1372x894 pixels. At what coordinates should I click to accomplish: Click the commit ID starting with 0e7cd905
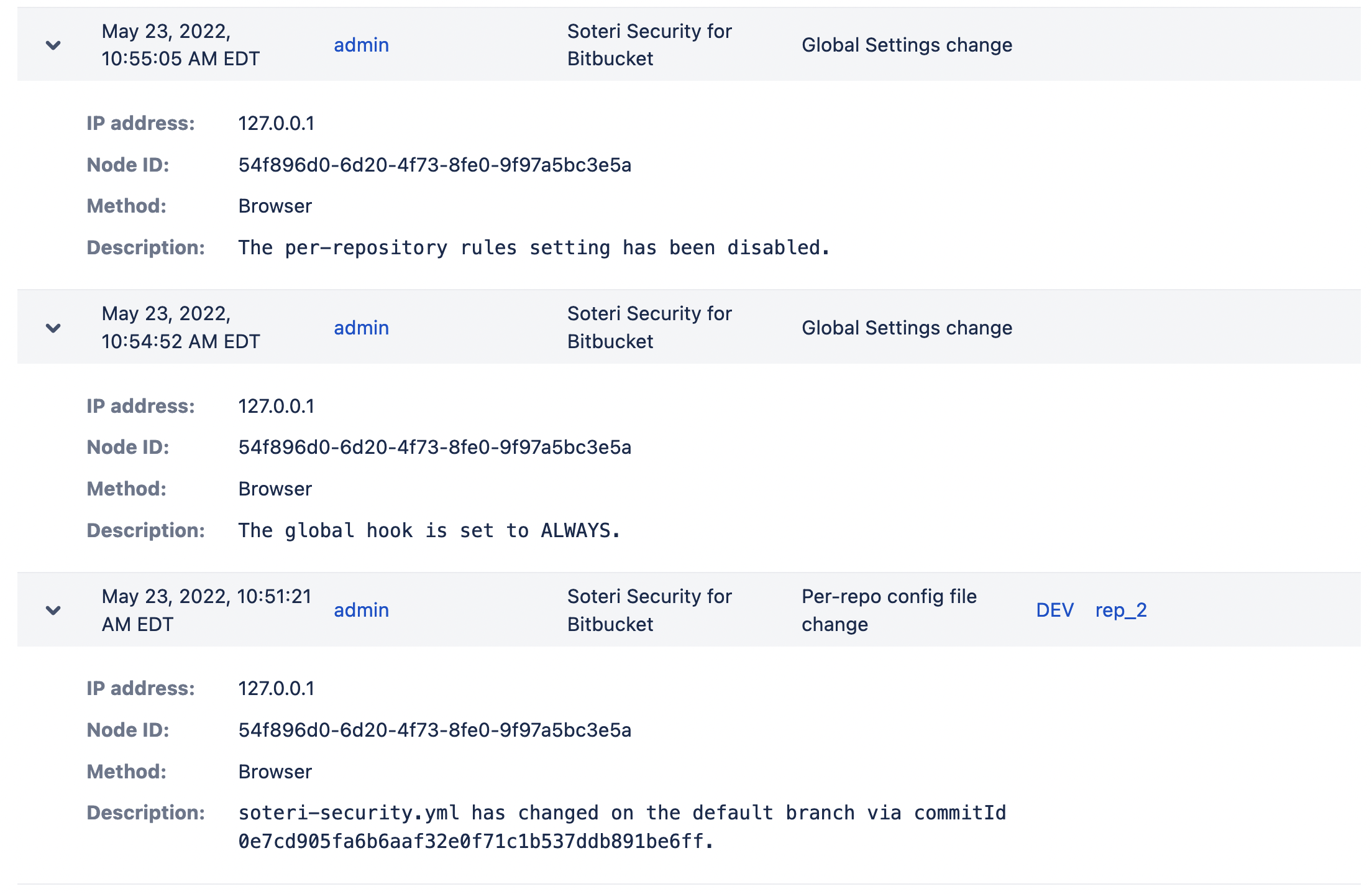475,842
